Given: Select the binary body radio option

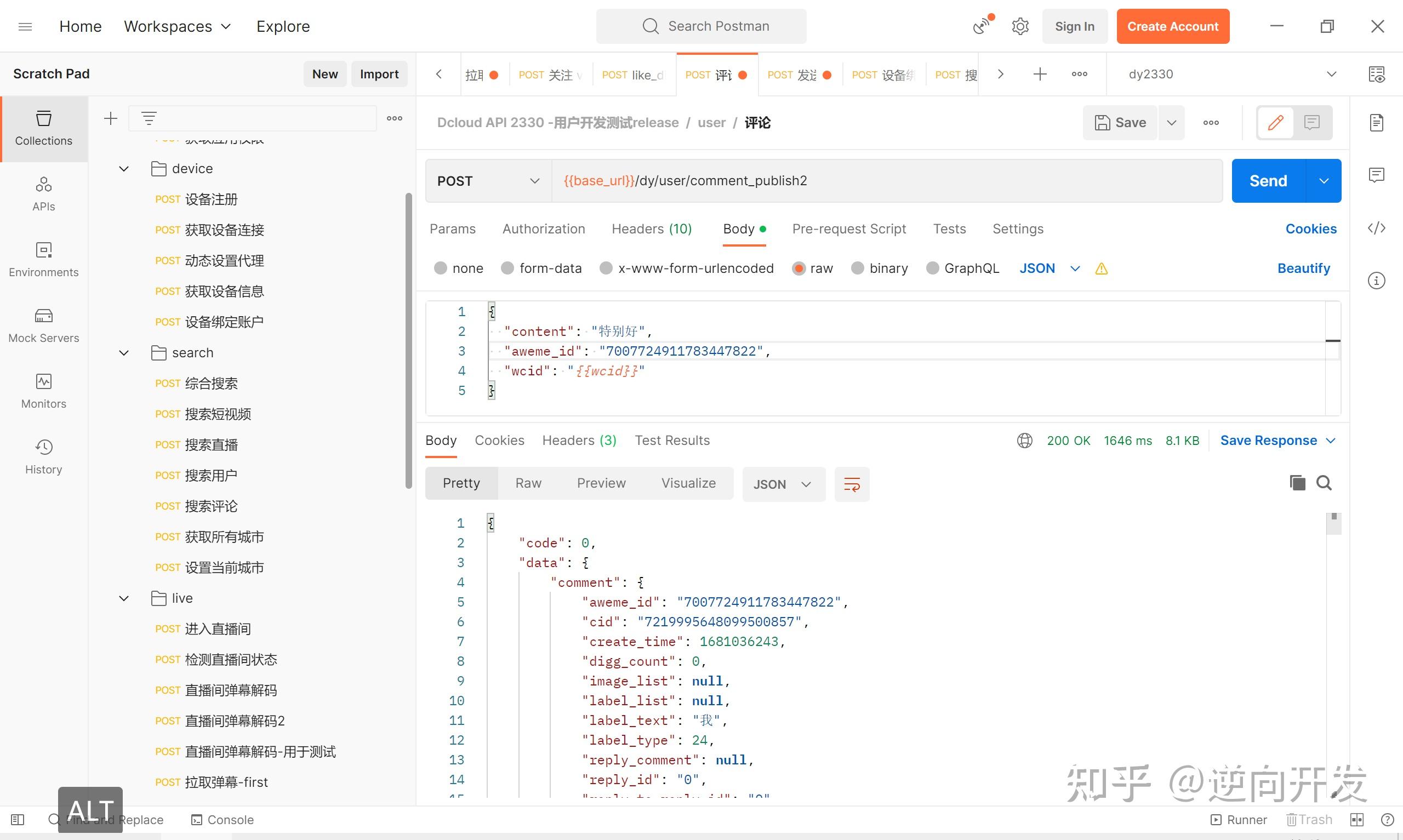Looking at the screenshot, I should tap(858, 268).
